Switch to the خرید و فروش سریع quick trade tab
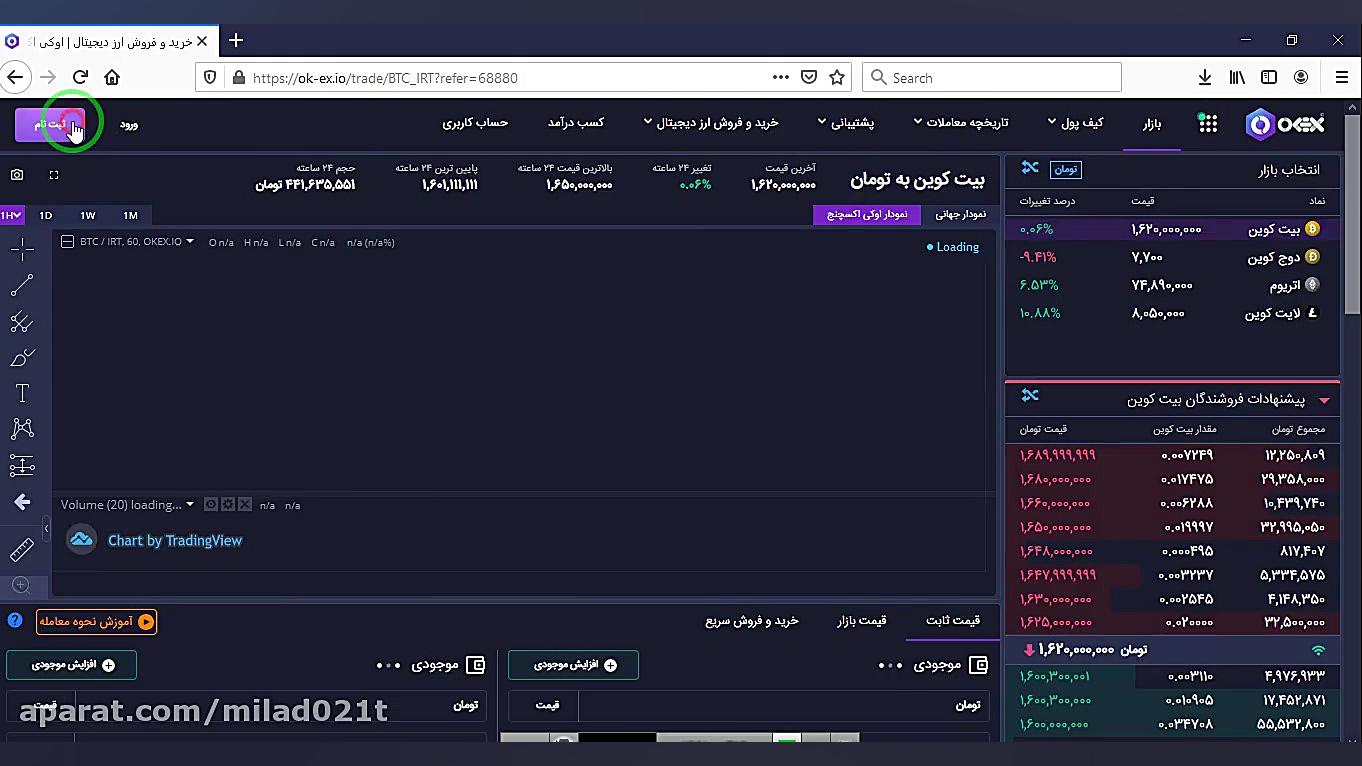The height and width of the screenshot is (766, 1362). pyautogui.click(x=752, y=620)
